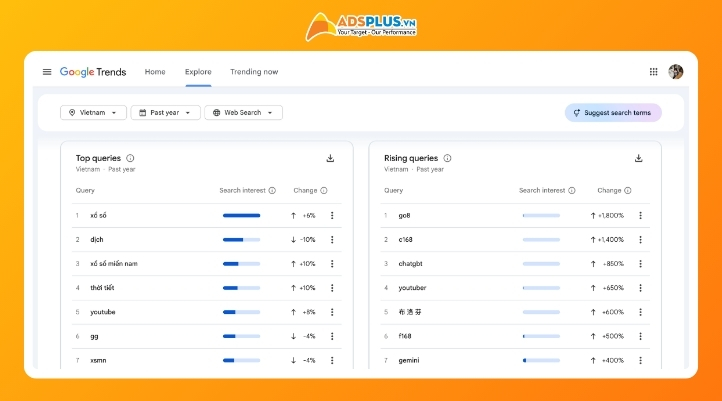Image resolution: width=722 pixels, height=401 pixels.
Task: Go to the Home tab
Action: 155,72
